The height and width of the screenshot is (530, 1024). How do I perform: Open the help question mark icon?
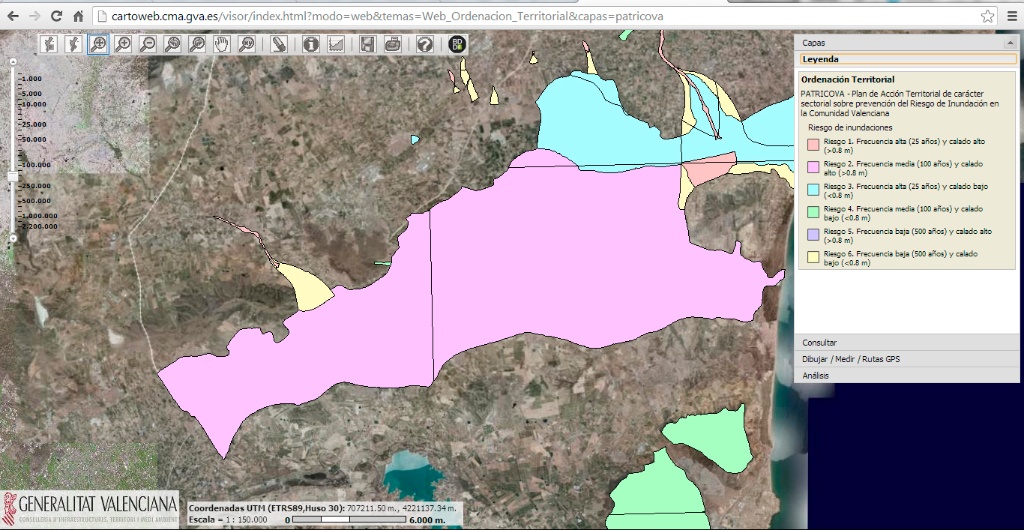click(425, 44)
